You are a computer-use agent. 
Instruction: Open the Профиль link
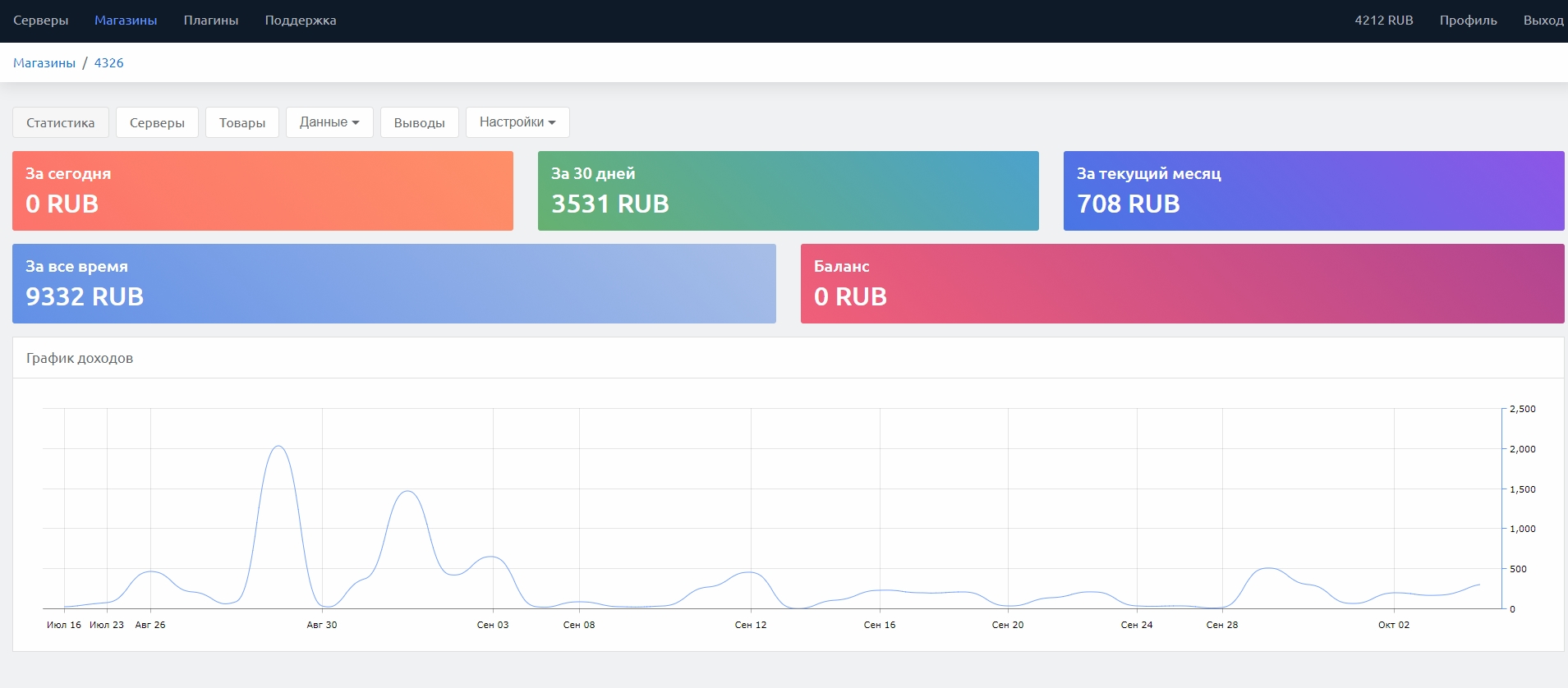(1468, 21)
